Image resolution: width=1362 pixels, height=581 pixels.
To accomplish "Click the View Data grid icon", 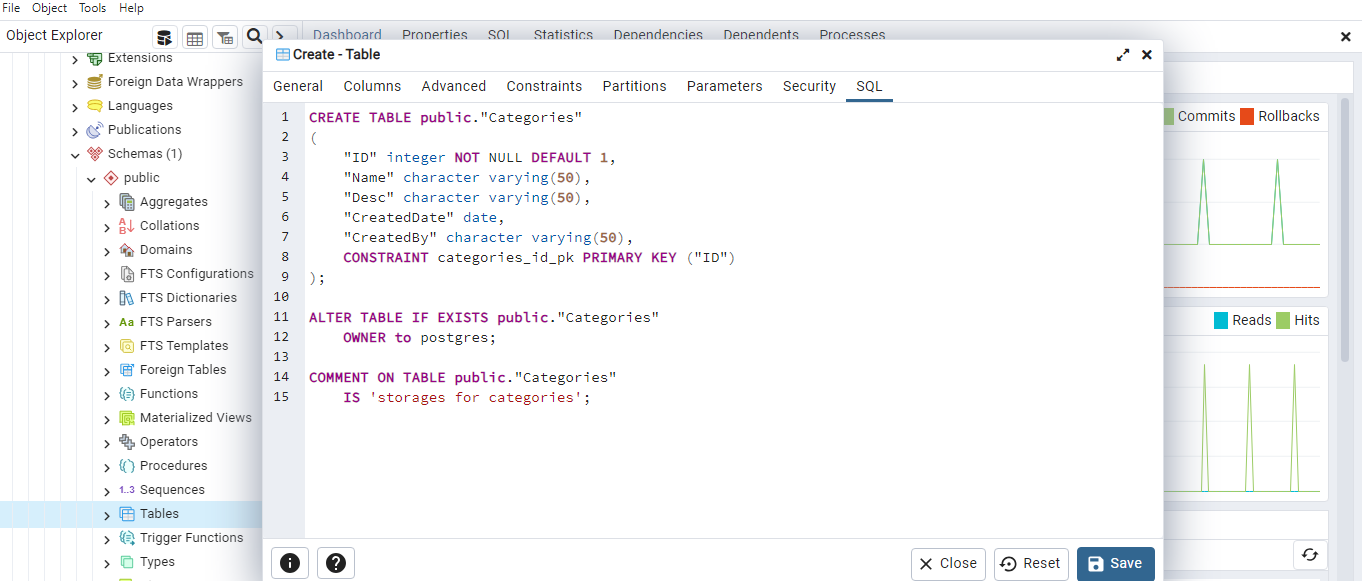I will coord(195,37).
